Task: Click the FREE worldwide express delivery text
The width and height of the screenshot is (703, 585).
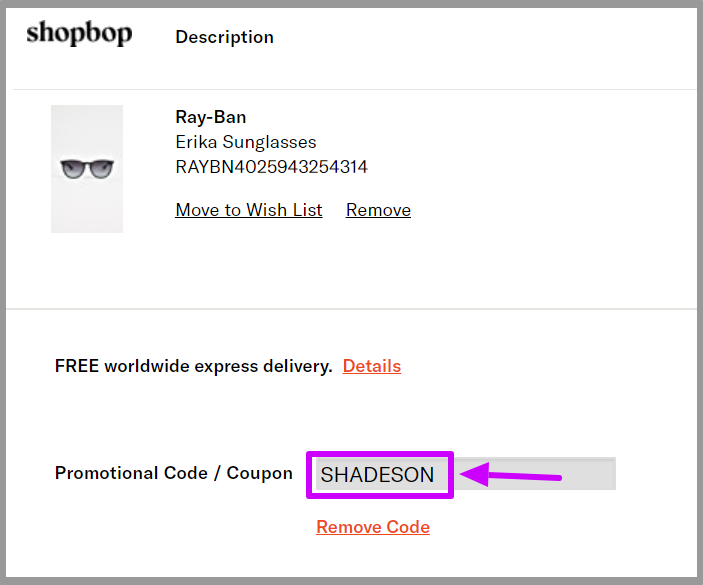Action: point(194,366)
